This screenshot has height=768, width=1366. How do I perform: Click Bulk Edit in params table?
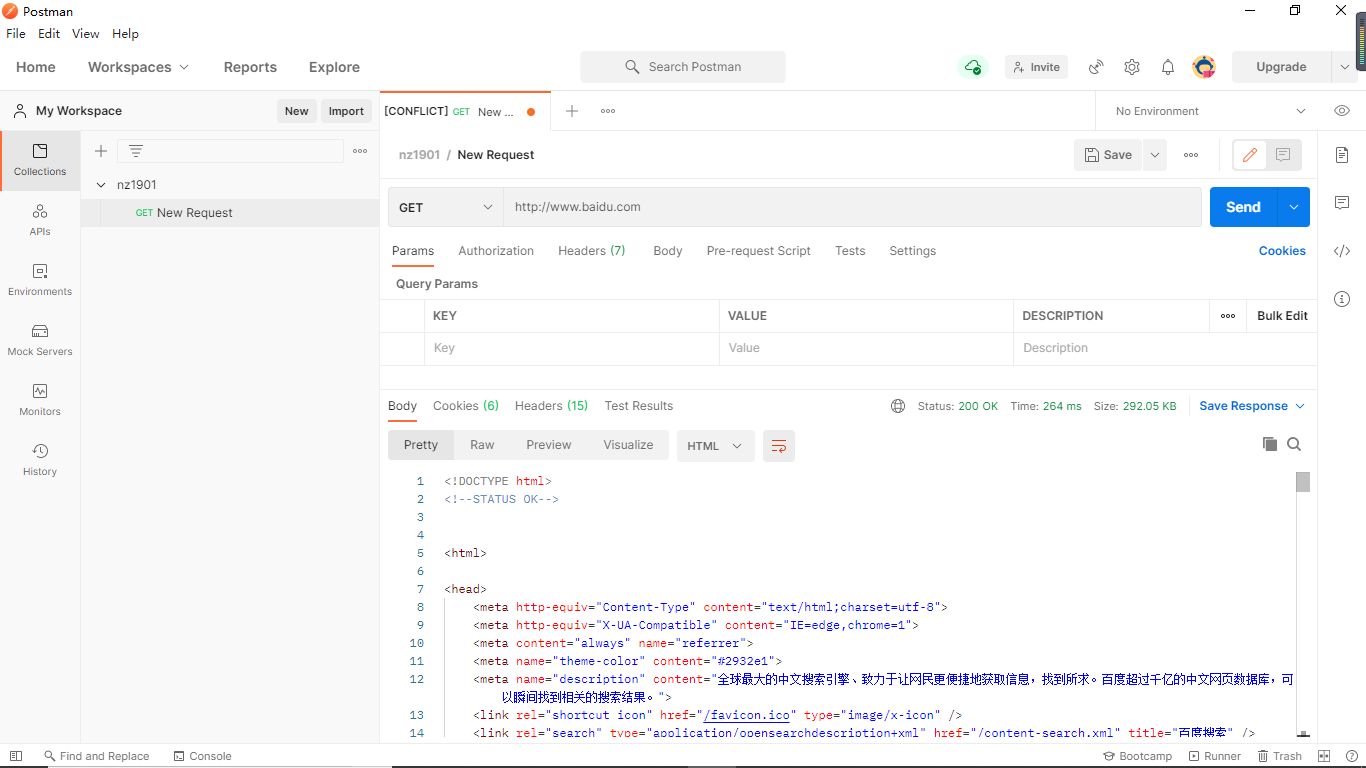tap(1282, 316)
